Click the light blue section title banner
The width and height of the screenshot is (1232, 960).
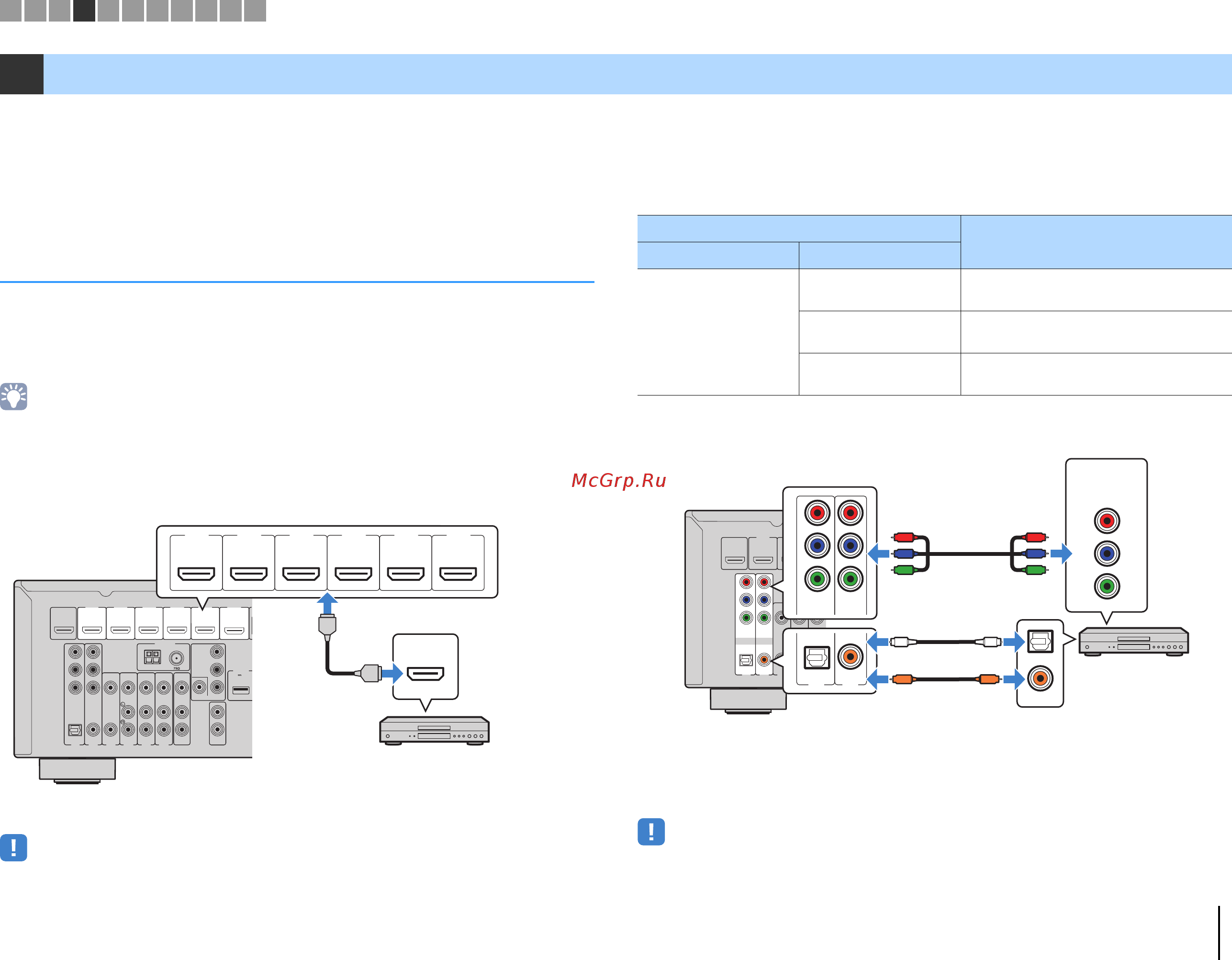(638, 74)
